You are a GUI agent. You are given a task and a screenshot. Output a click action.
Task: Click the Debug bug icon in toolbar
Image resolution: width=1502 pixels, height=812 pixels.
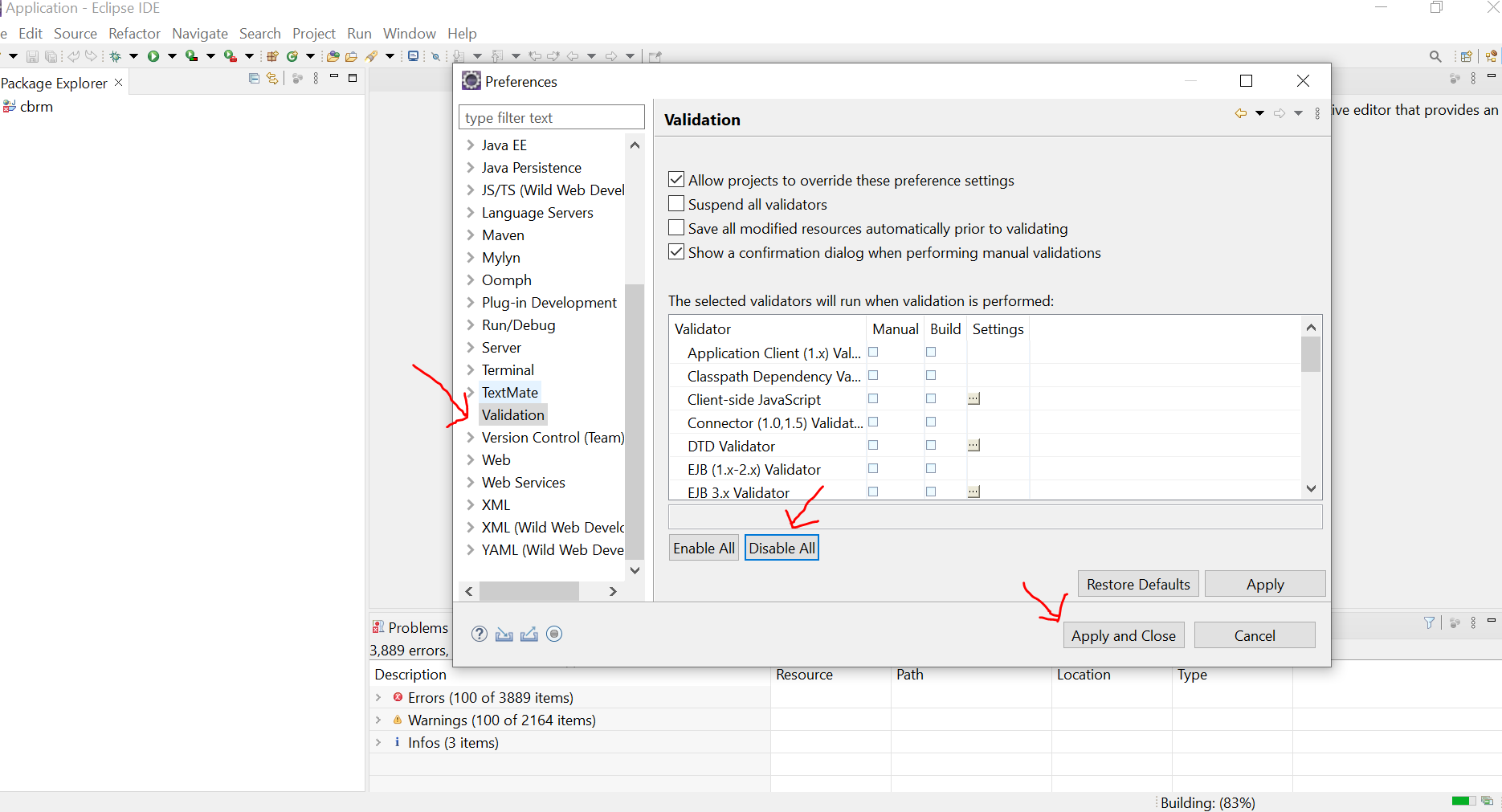coord(116,56)
